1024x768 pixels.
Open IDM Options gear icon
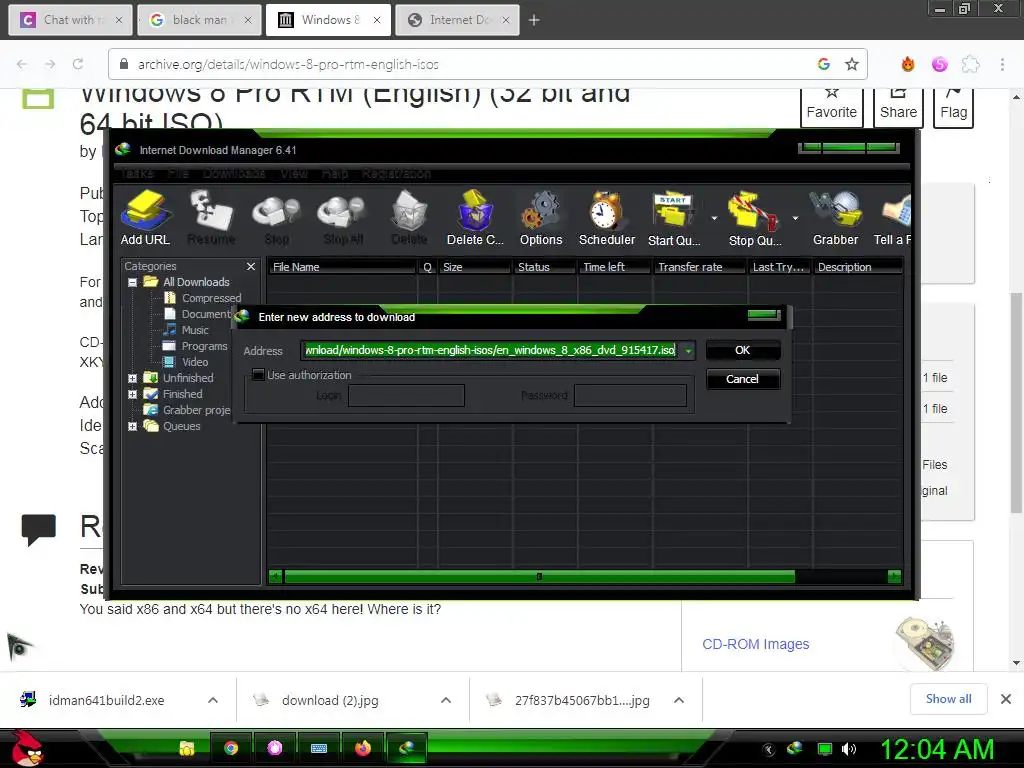point(541,218)
